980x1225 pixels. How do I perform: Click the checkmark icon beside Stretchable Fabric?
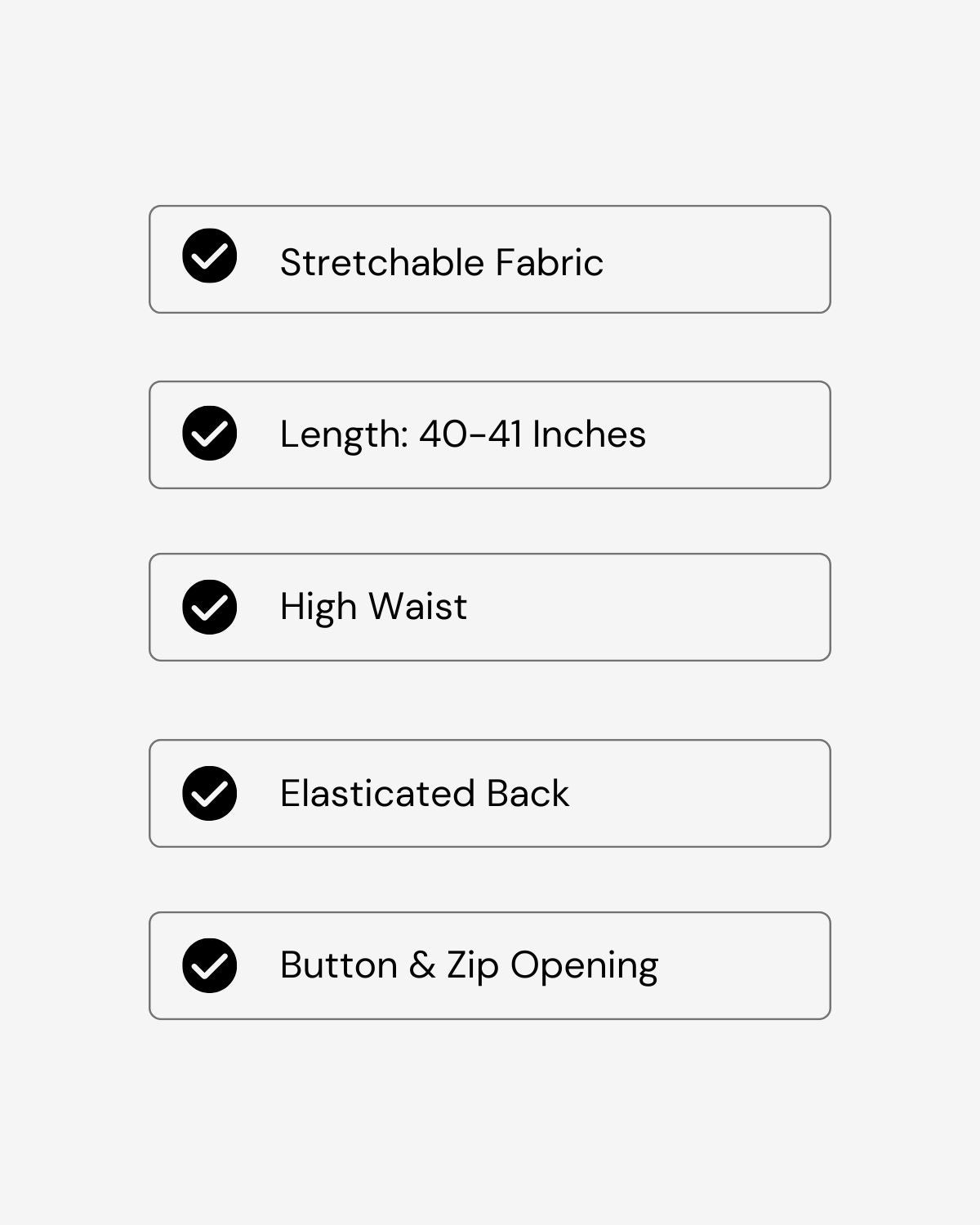[x=210, y=256]
